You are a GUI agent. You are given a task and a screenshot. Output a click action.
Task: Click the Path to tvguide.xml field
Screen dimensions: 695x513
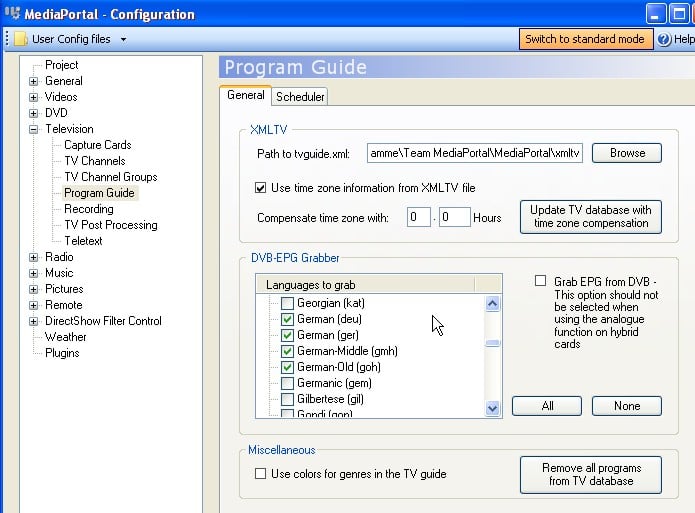(474, 154)
